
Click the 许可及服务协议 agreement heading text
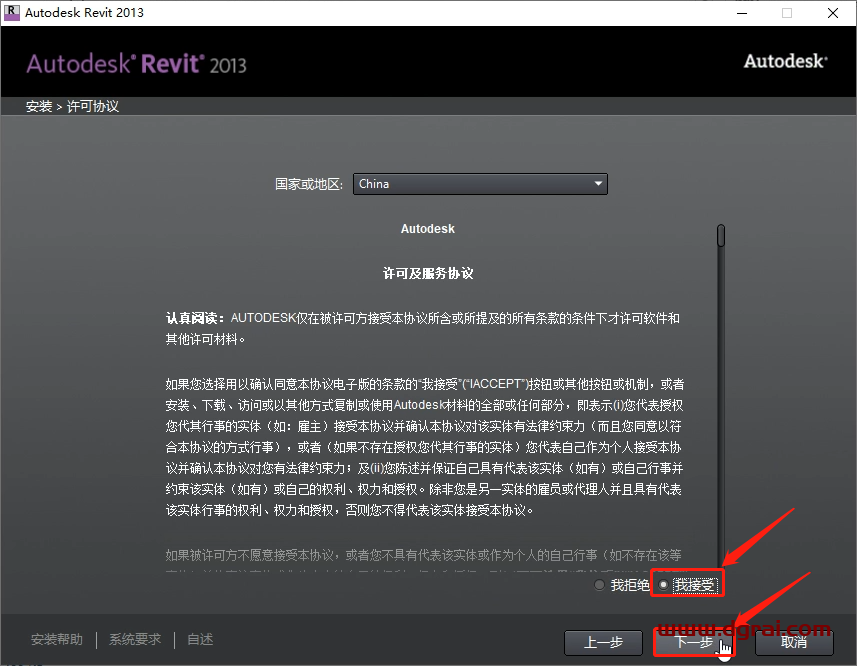click(428, 273)
